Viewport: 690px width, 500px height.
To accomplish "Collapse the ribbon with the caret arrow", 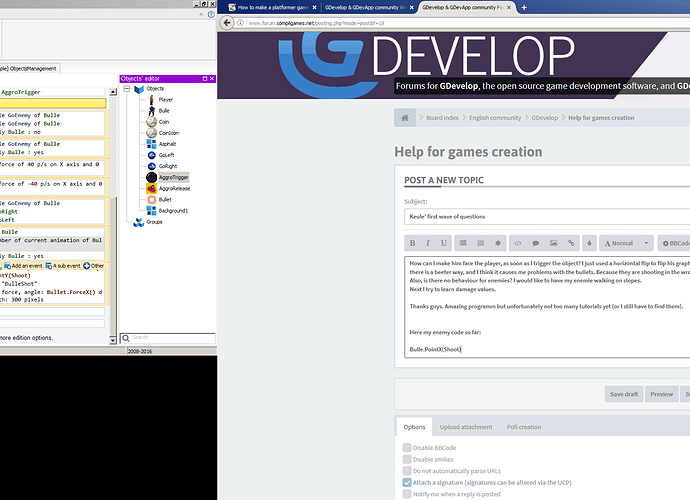I will [x=202, y=15].
